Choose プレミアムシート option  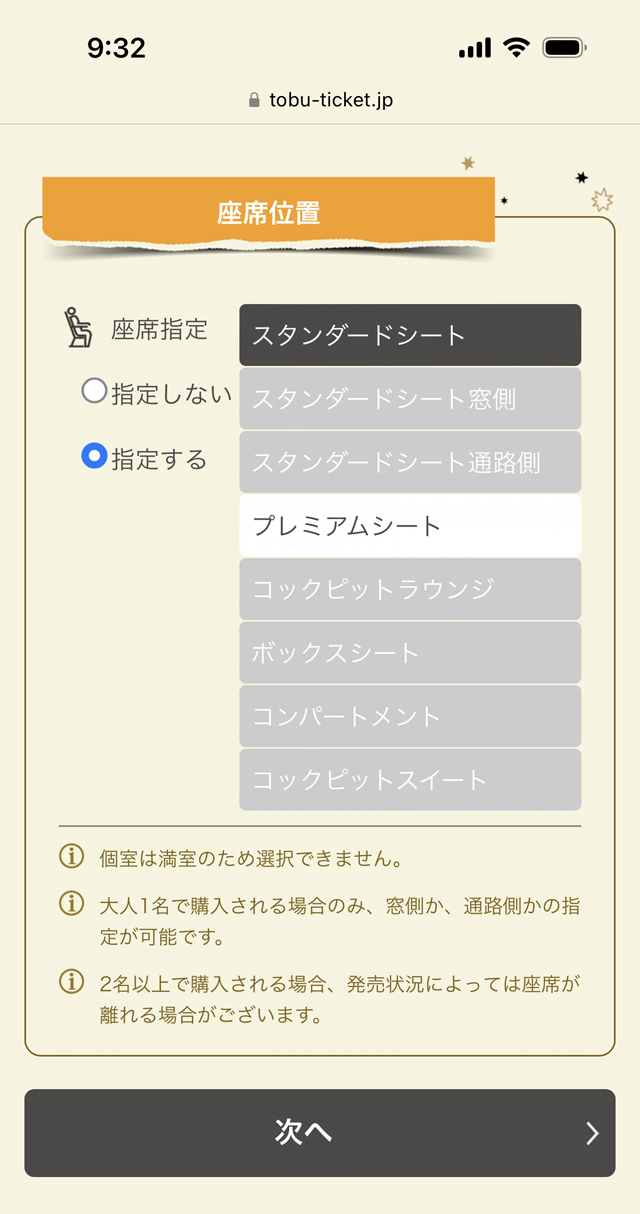point(410,526)
